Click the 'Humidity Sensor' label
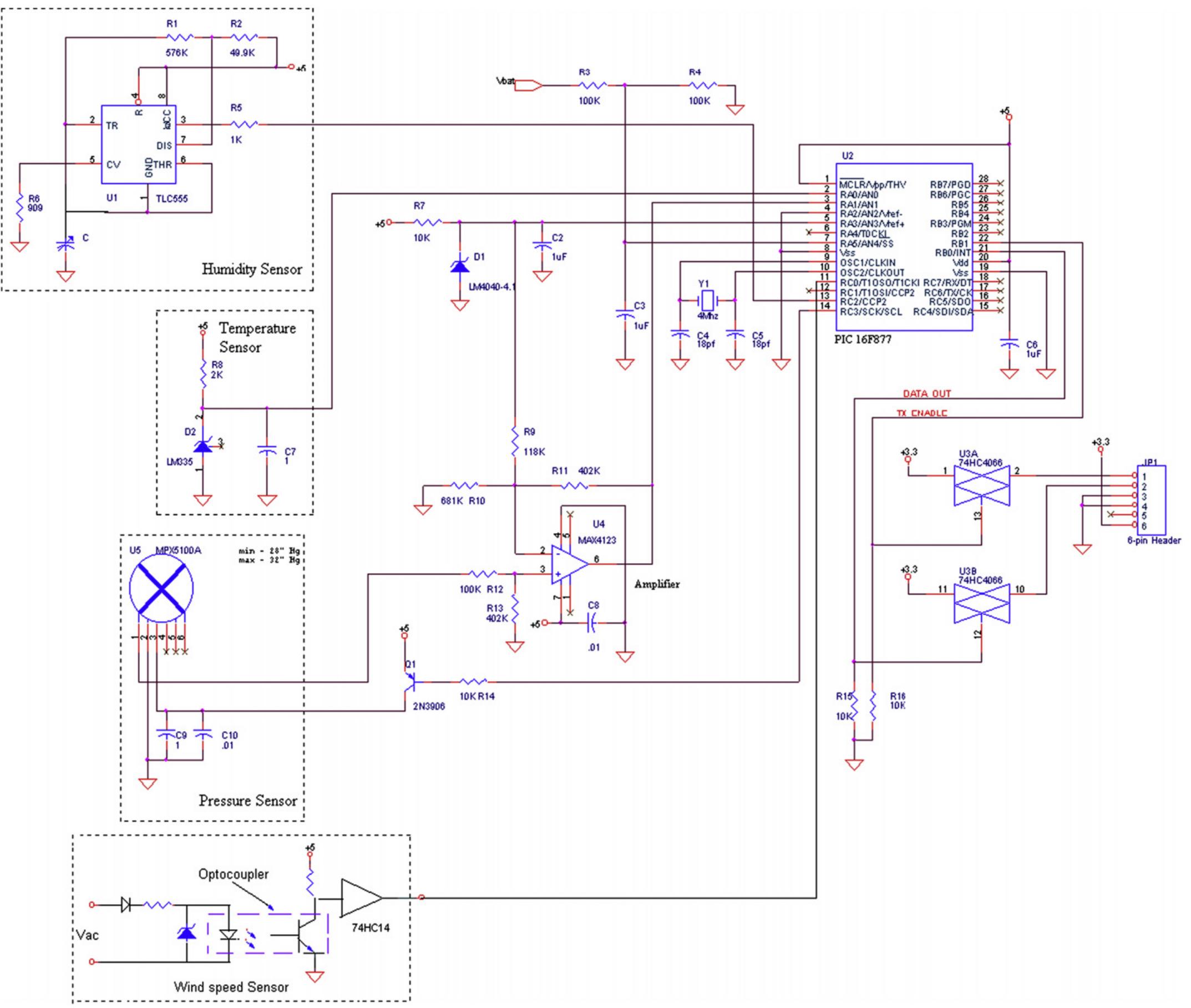 pyautogui.click(x=252, y=269)
